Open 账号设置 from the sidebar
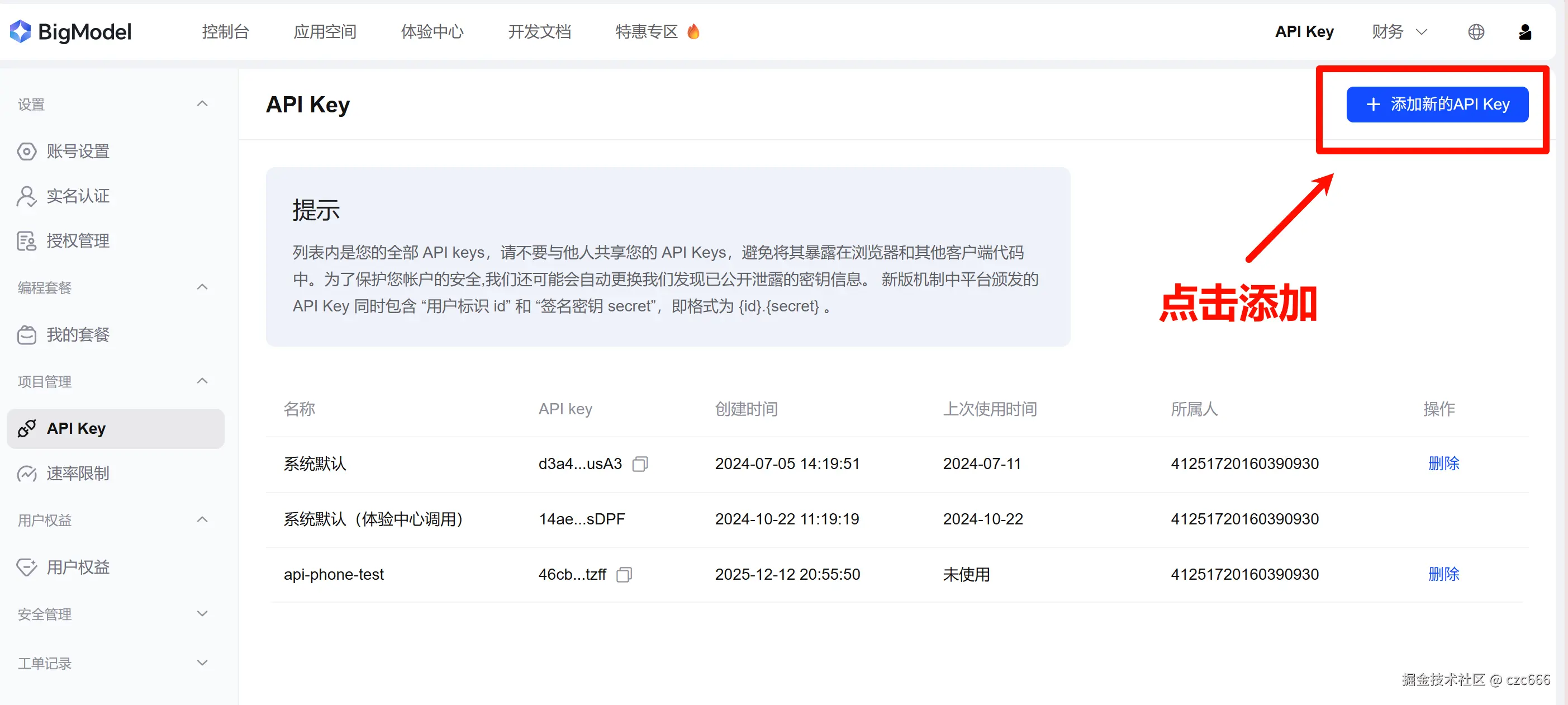This screenshot has height=705, width=1568. (77, 151)
